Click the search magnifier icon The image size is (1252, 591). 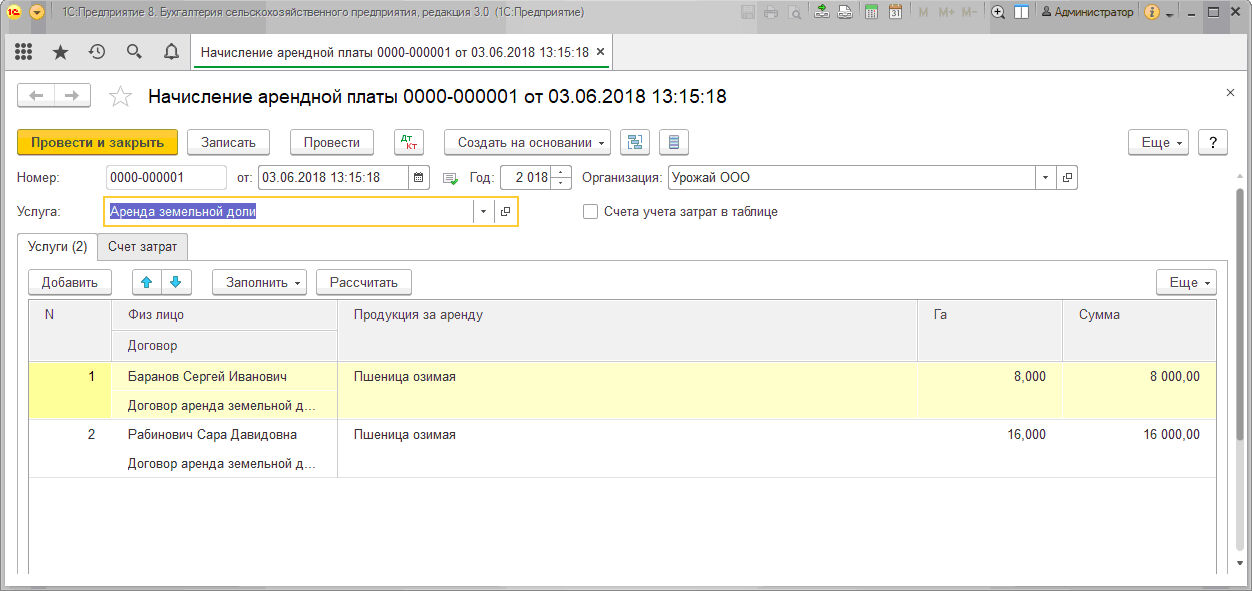(134, 52)
